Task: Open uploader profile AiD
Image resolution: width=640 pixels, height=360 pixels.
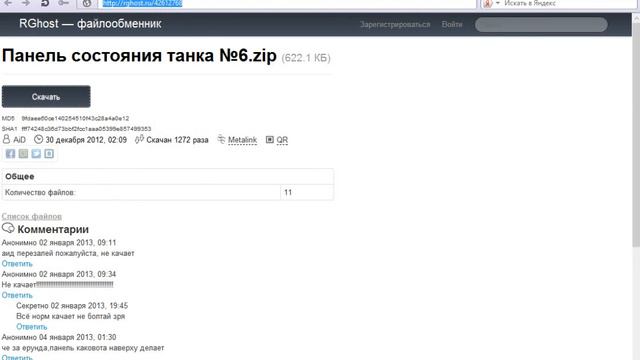Action: pos(19,140)
